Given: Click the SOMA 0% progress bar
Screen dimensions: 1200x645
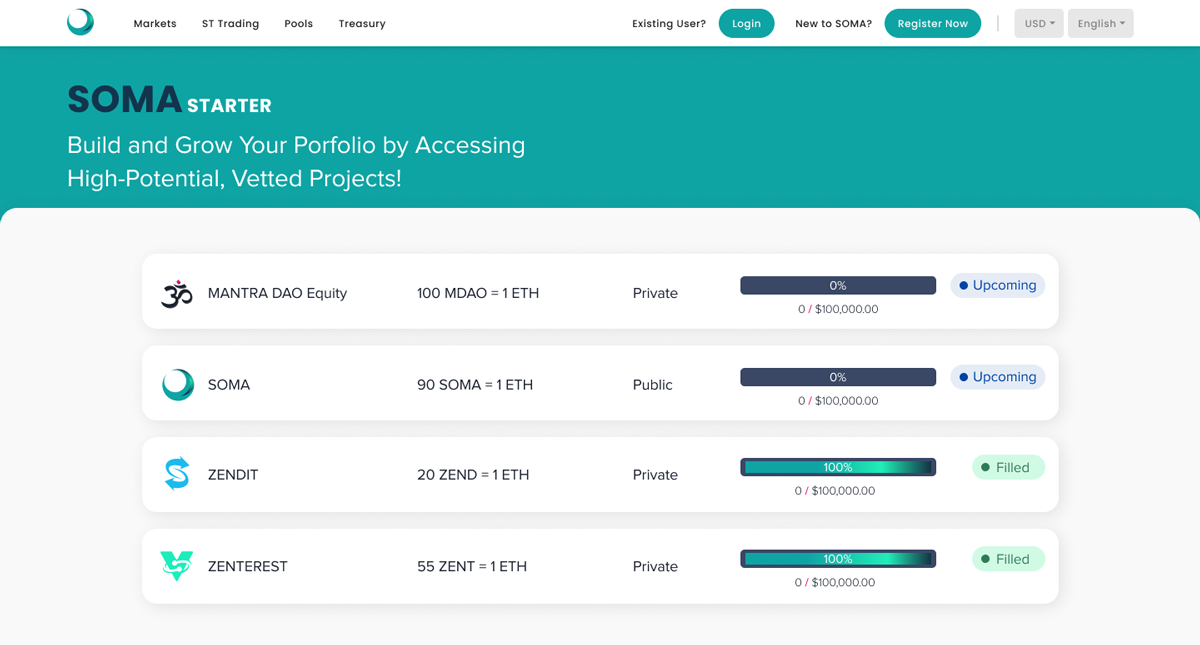Looking at the screenshot, I should [838, 377].
